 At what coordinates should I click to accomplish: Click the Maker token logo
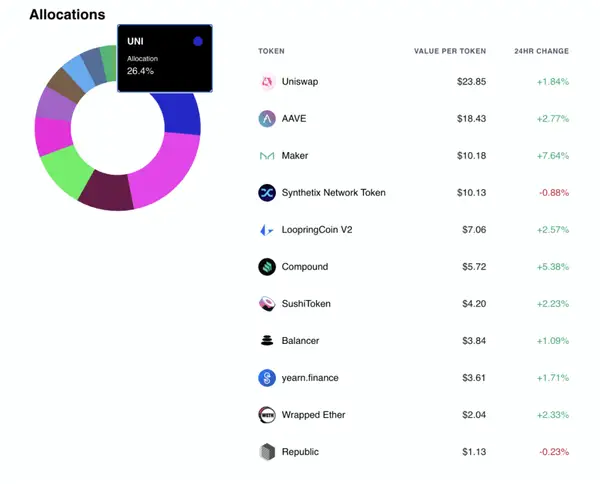[x=267, y=156]
